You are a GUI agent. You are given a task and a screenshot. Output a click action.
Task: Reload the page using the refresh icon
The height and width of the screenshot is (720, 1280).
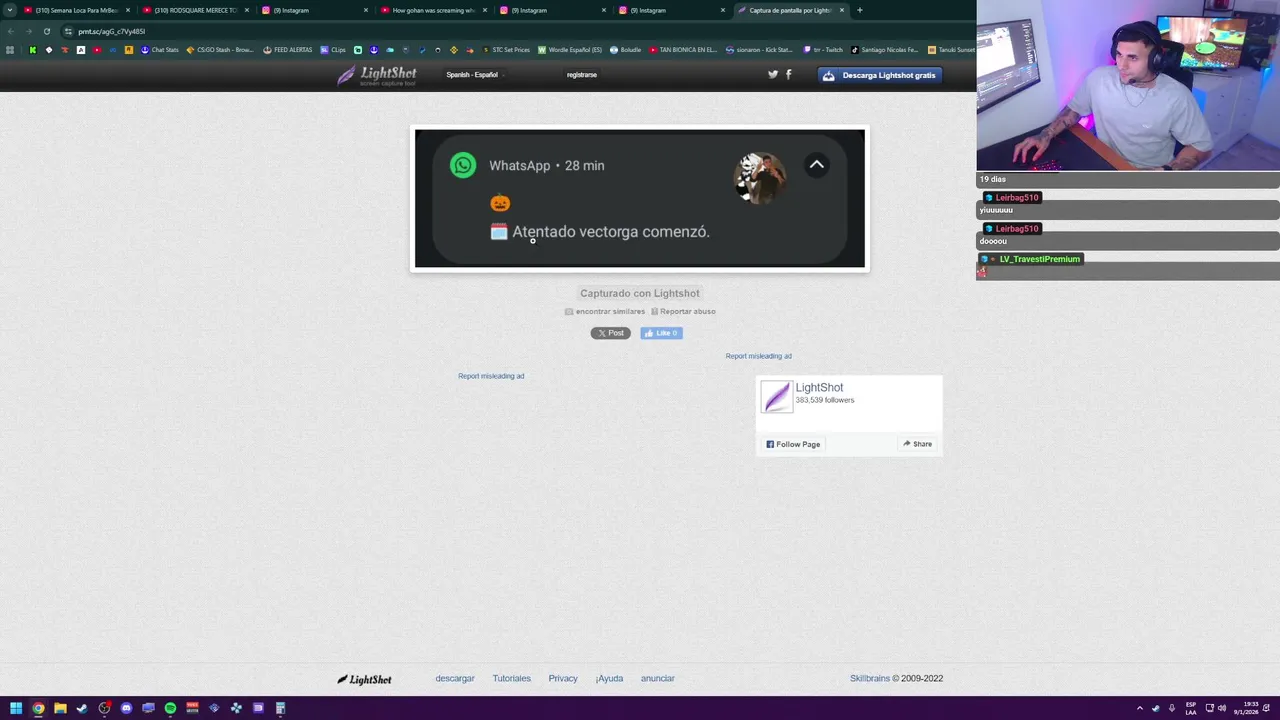pyautogui.click(x=46, y=31)
